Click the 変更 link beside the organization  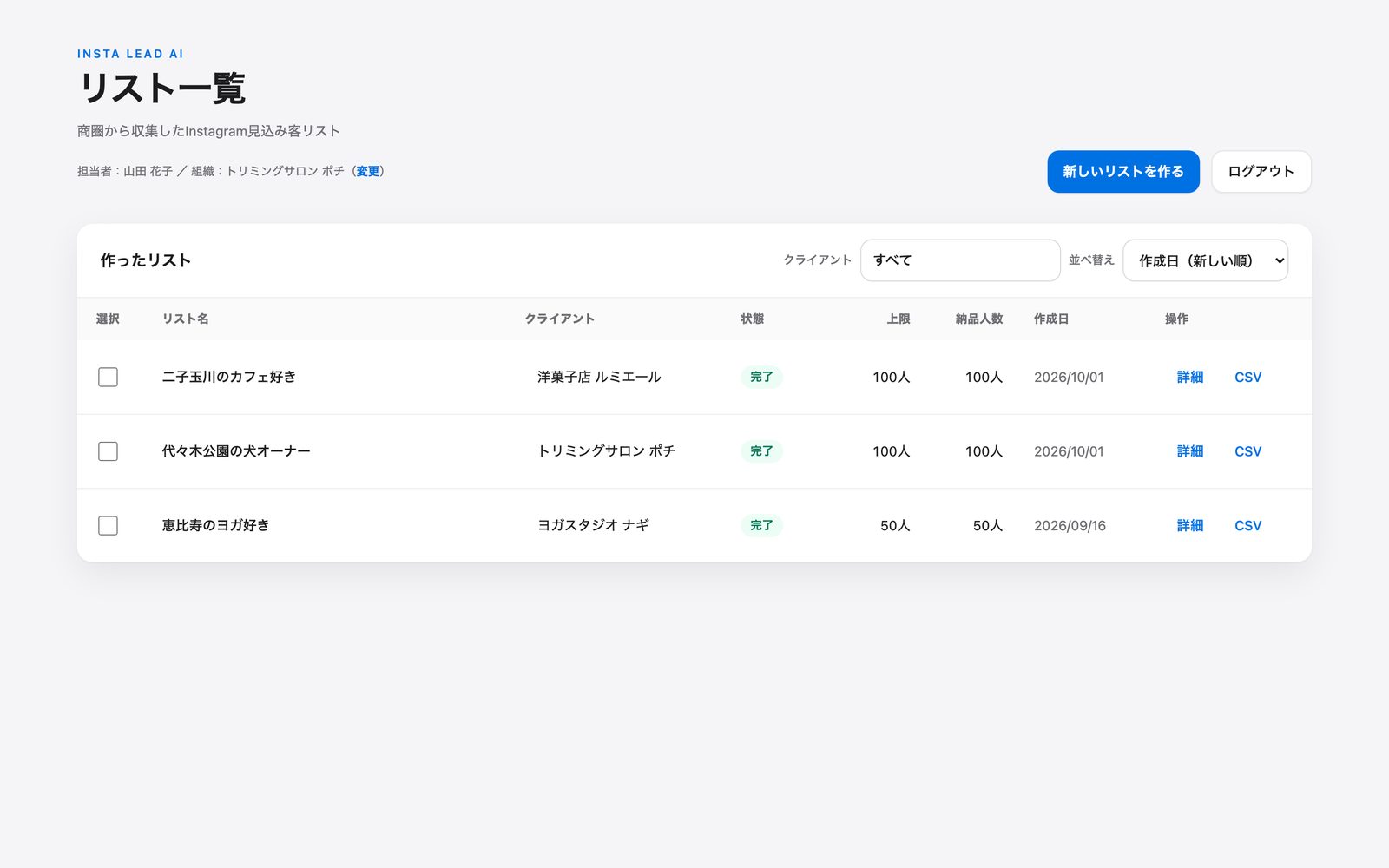(368, 171)
